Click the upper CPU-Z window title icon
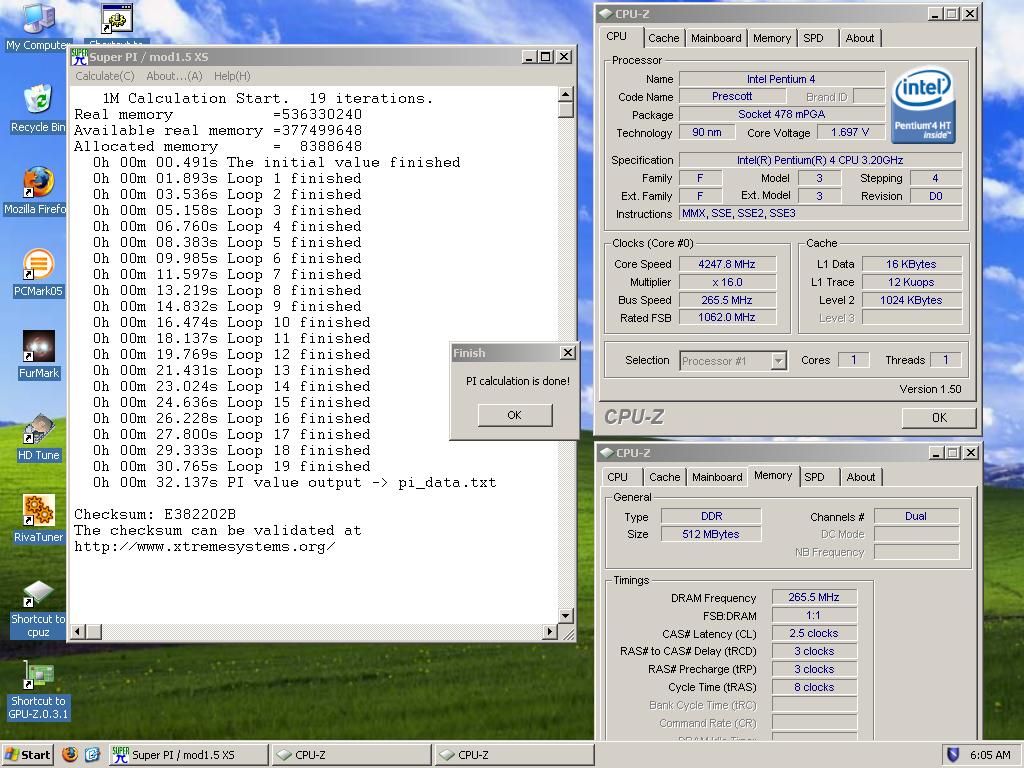The height and width of the screenshot is (768, 1024). coord(606,13)
